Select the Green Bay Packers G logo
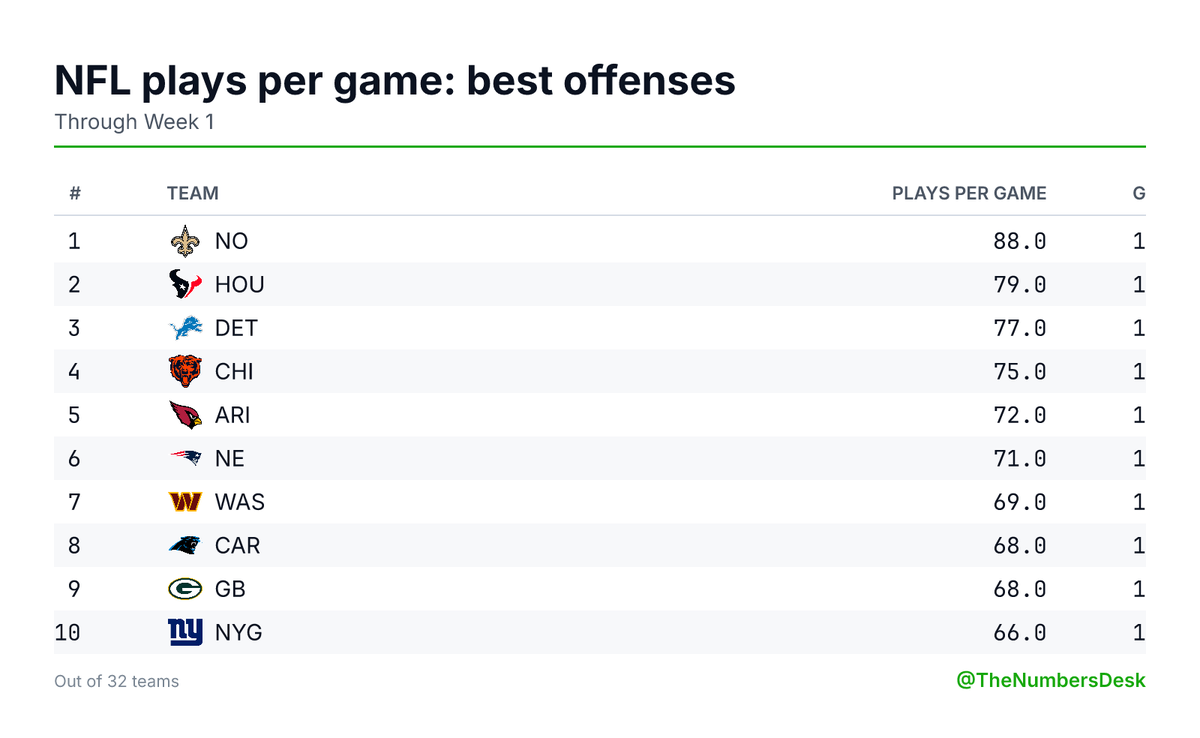The width and height of the screenshot is (1200, 738). coord(185,589)
